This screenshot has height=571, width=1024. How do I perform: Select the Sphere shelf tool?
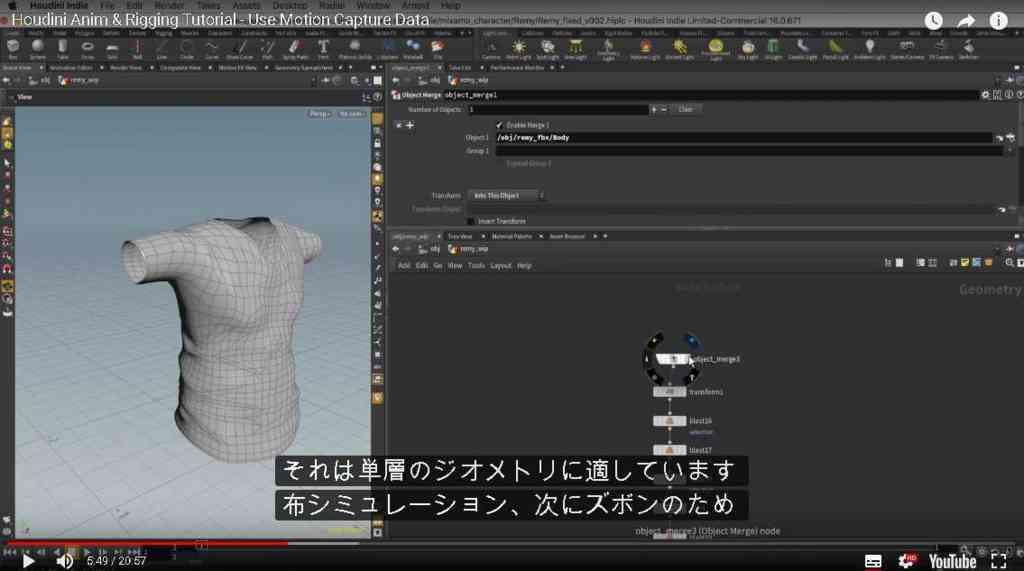click(x=37, y=48)
